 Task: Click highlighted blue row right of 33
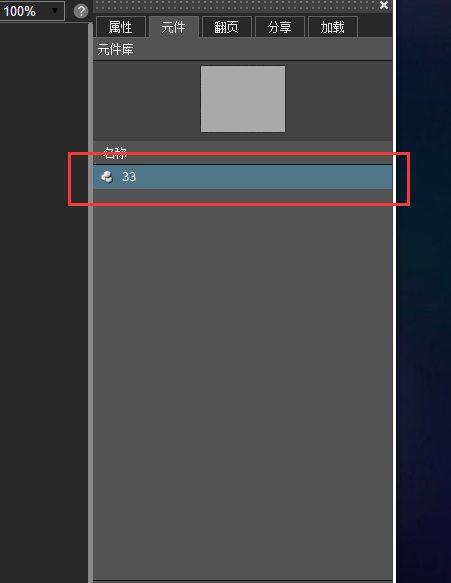(x=264, y=177)
